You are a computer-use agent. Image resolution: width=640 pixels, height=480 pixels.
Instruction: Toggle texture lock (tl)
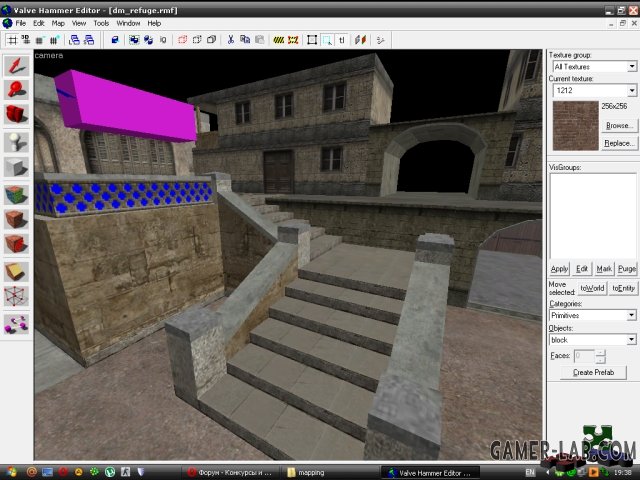click(x=342, y=40)
